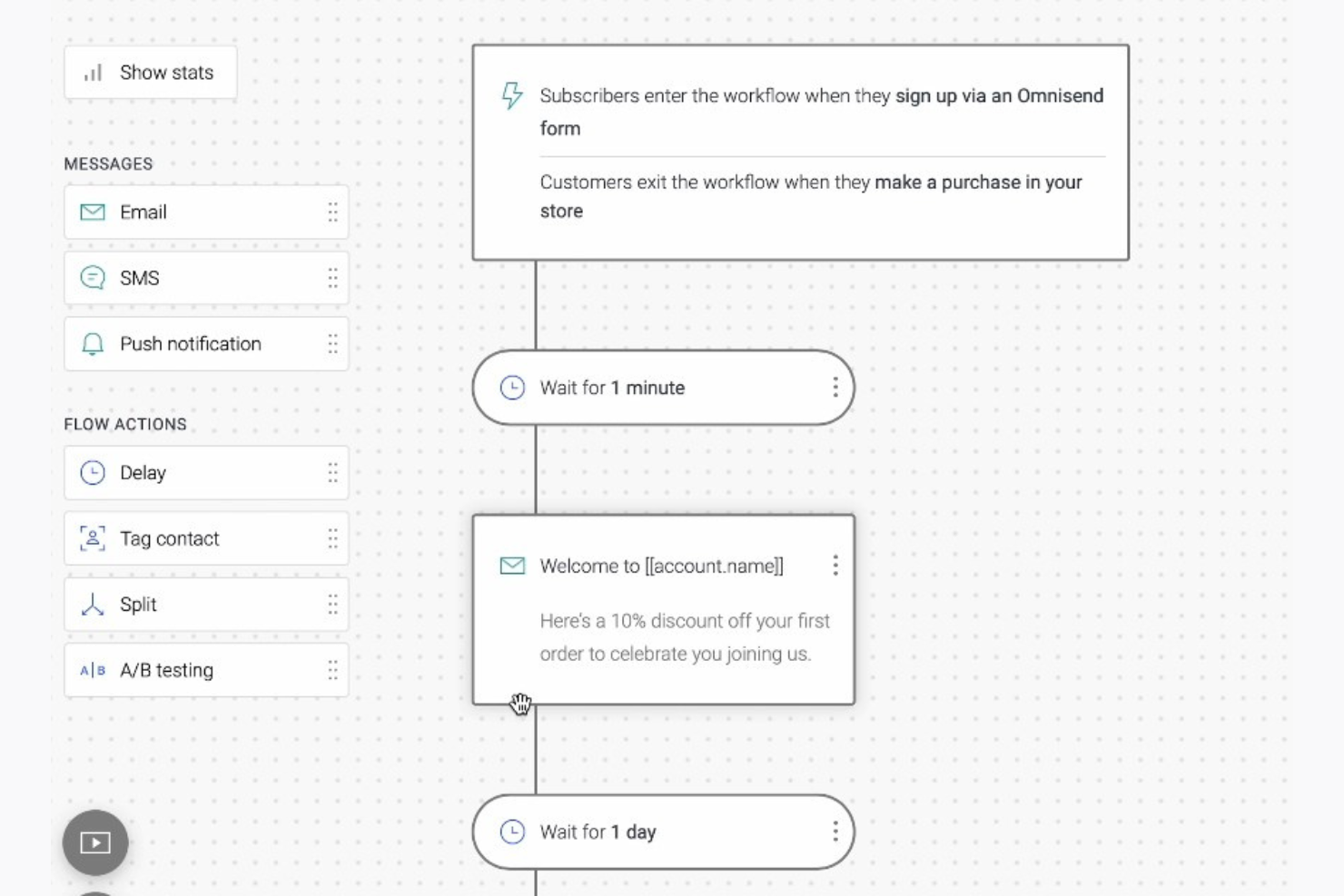The height and width of the screenshot is (896, 1344).
Task: Select the SMS message icon
Action: click(x=91, y=278)
